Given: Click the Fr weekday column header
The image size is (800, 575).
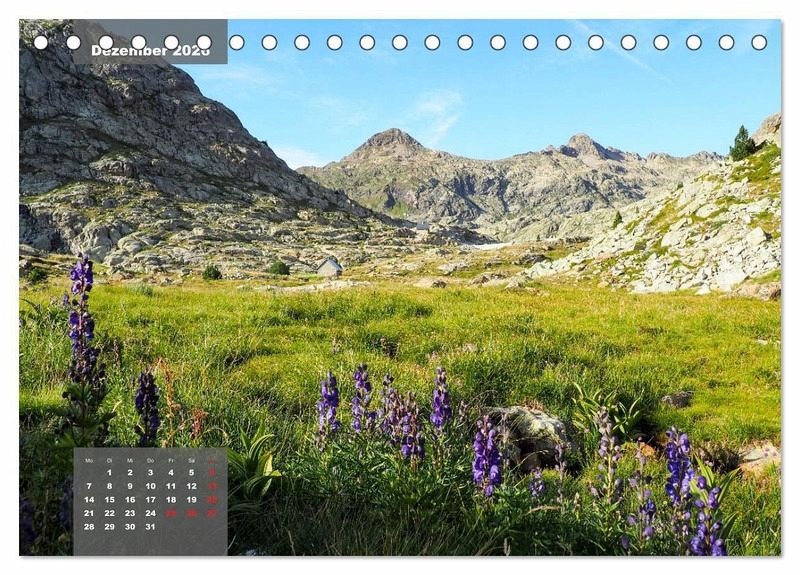Looking at the screenshot, I should [171, 460].
